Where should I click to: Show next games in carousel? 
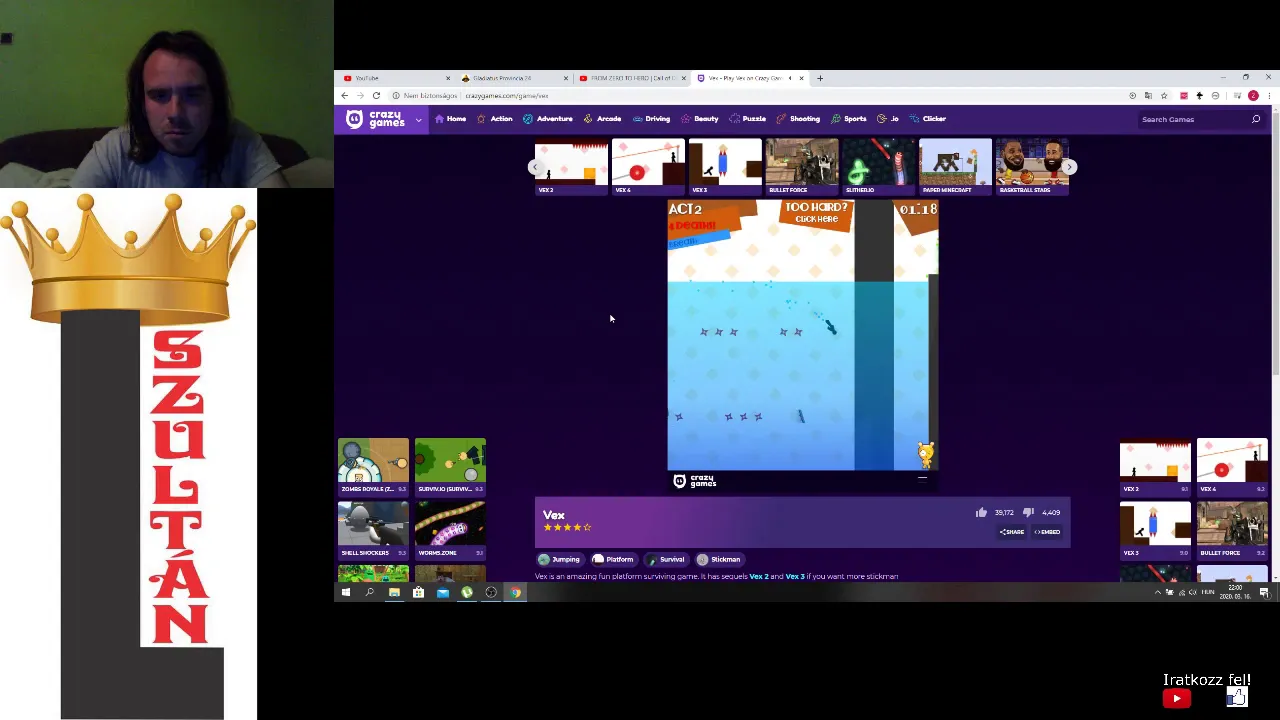[x=1069, y=167]
